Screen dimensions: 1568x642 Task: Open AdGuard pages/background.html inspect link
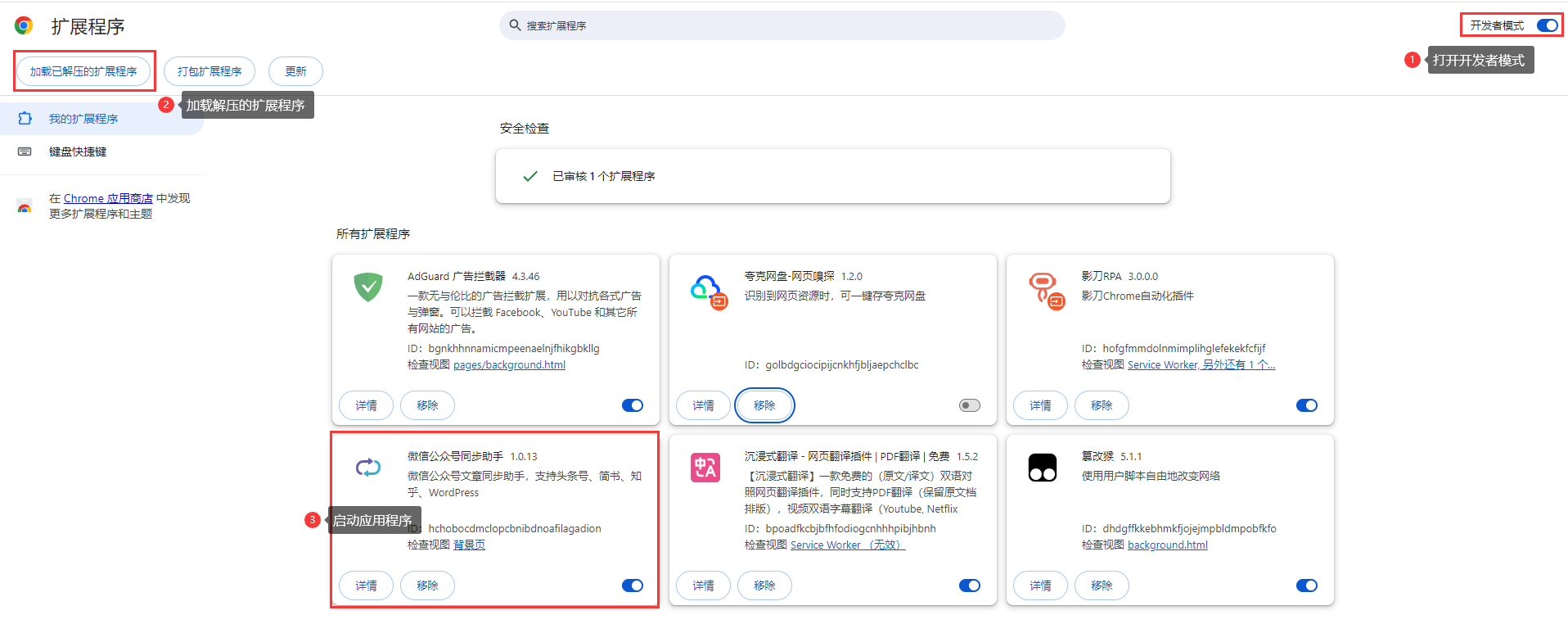(x=509, y=364)
